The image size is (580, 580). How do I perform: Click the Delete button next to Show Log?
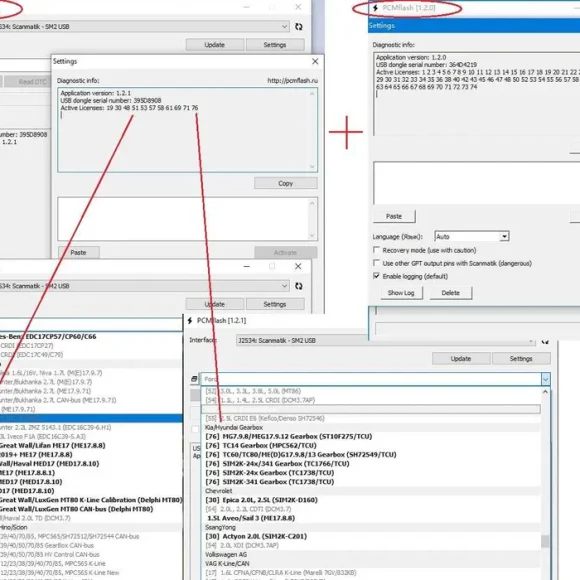[451, 293]
